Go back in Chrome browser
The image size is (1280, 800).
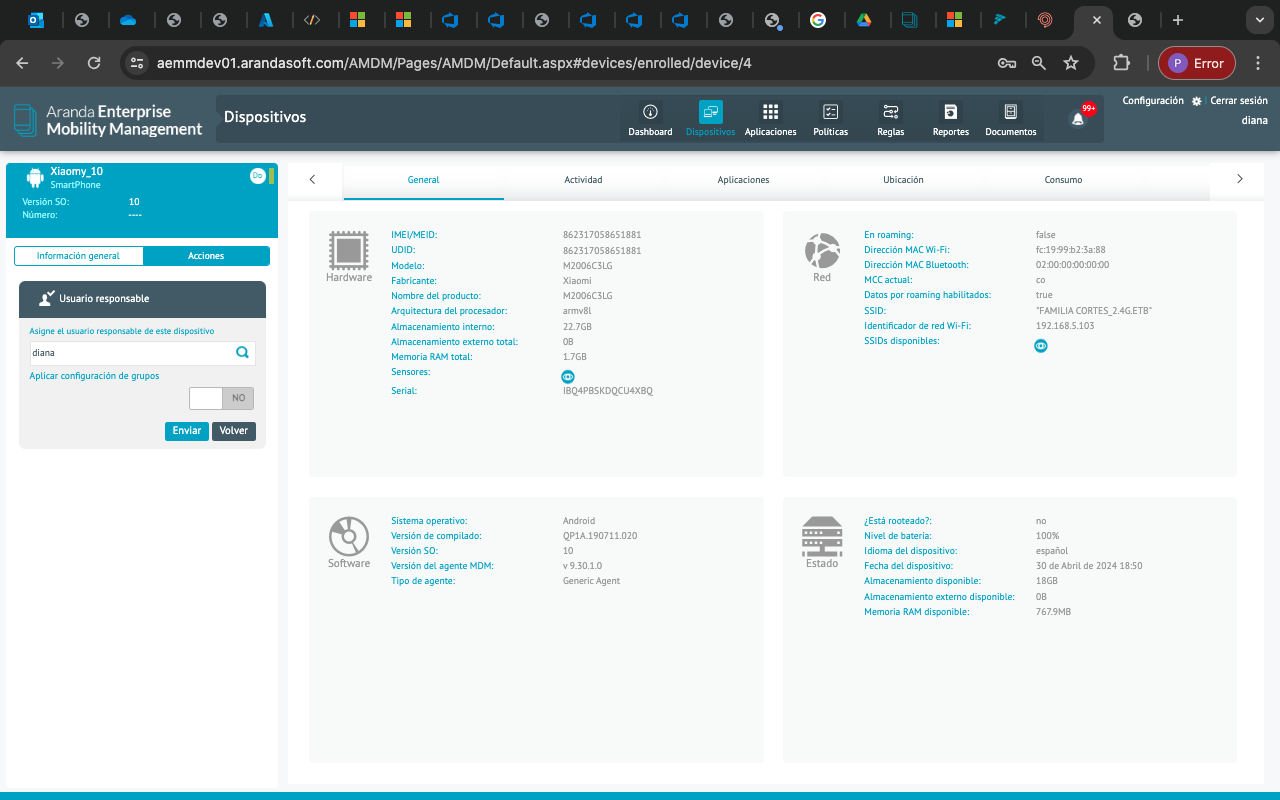(x=22, y=63)
